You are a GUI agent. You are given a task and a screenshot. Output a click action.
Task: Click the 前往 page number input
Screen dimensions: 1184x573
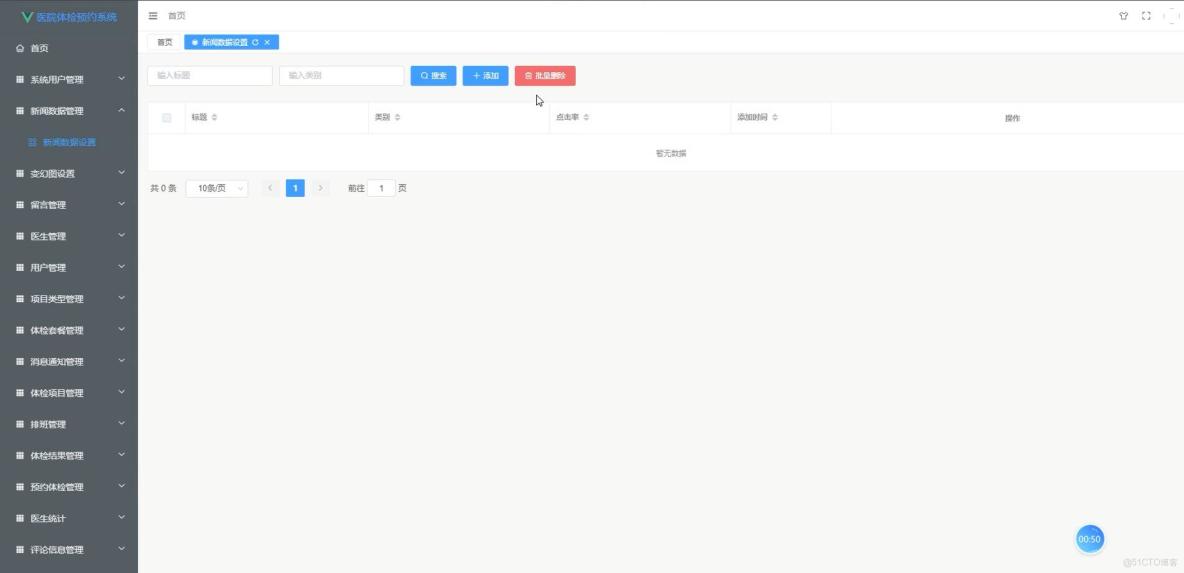[381, 188]
